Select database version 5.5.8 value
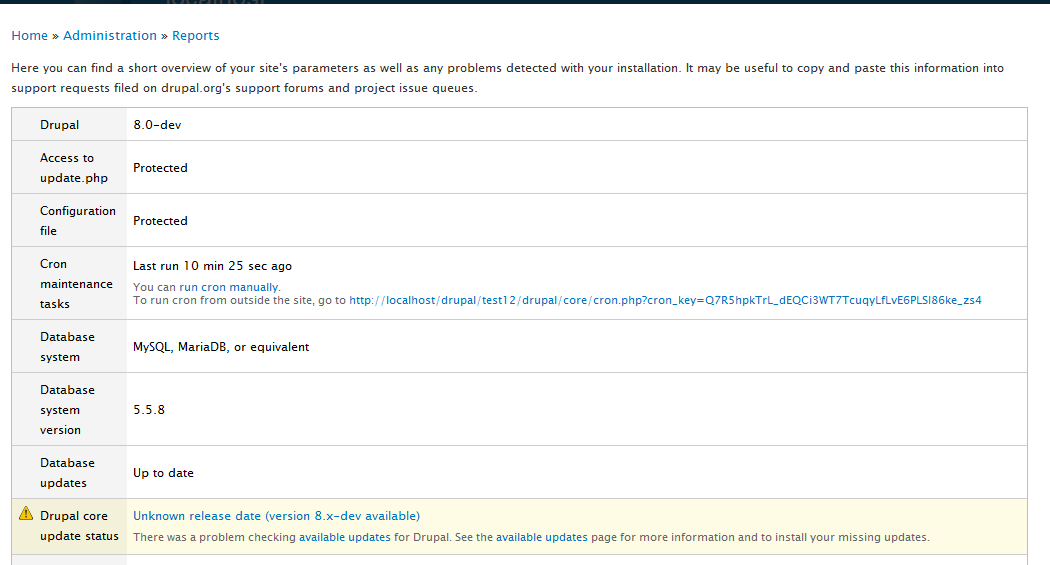 (x=149, y=410)
